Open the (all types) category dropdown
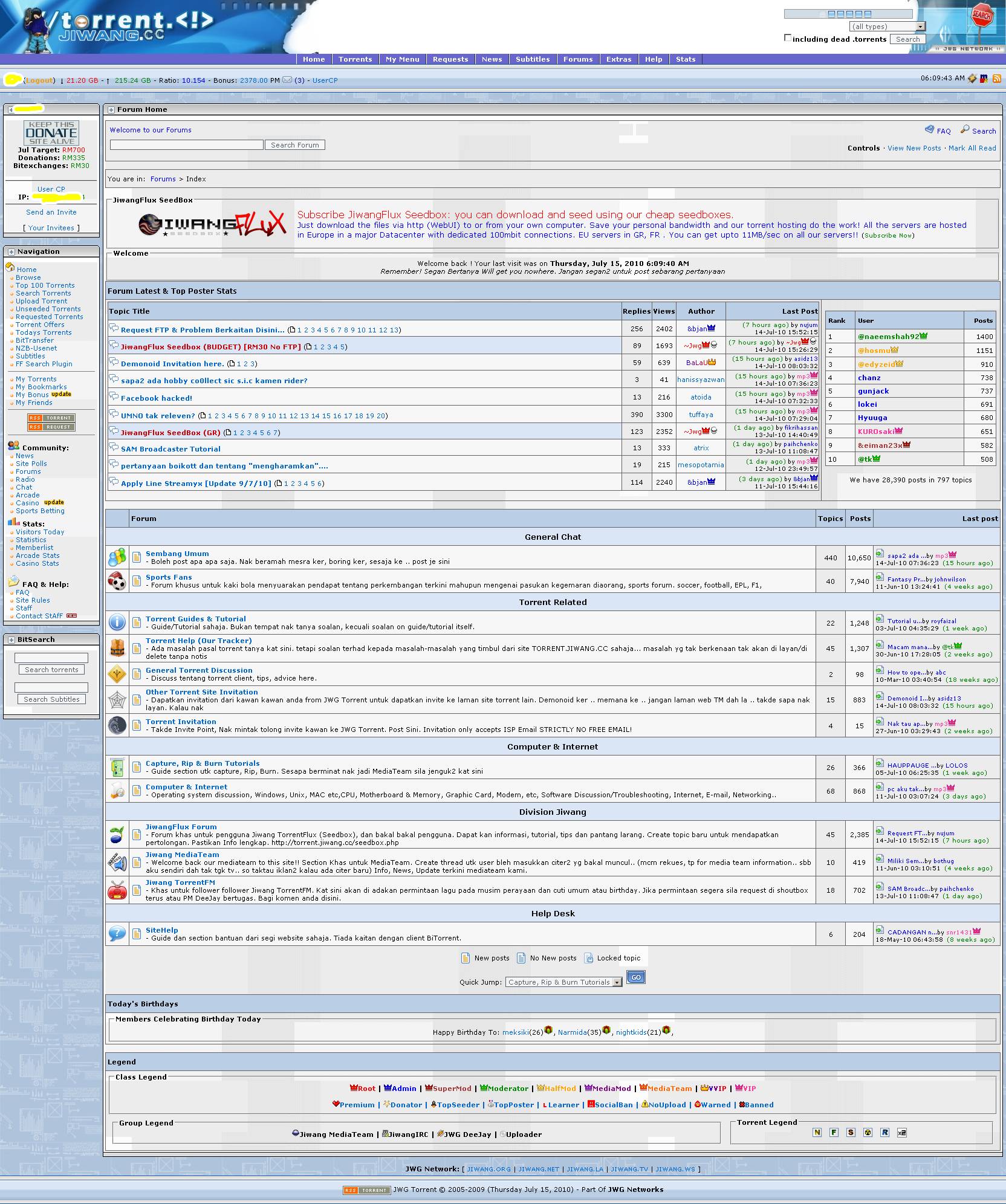 (887, 27)
